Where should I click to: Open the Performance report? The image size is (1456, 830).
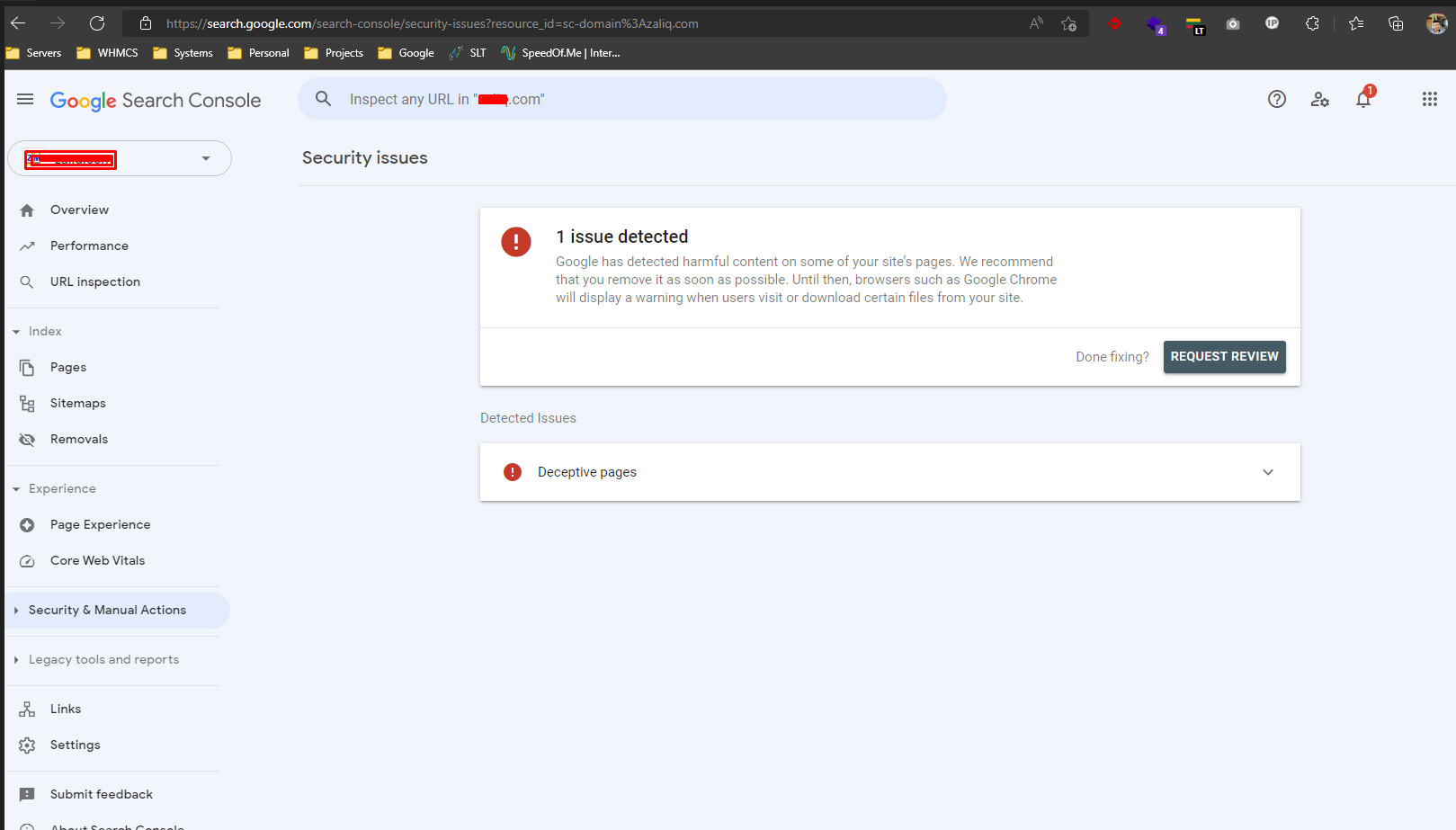[x=88, y=245]
